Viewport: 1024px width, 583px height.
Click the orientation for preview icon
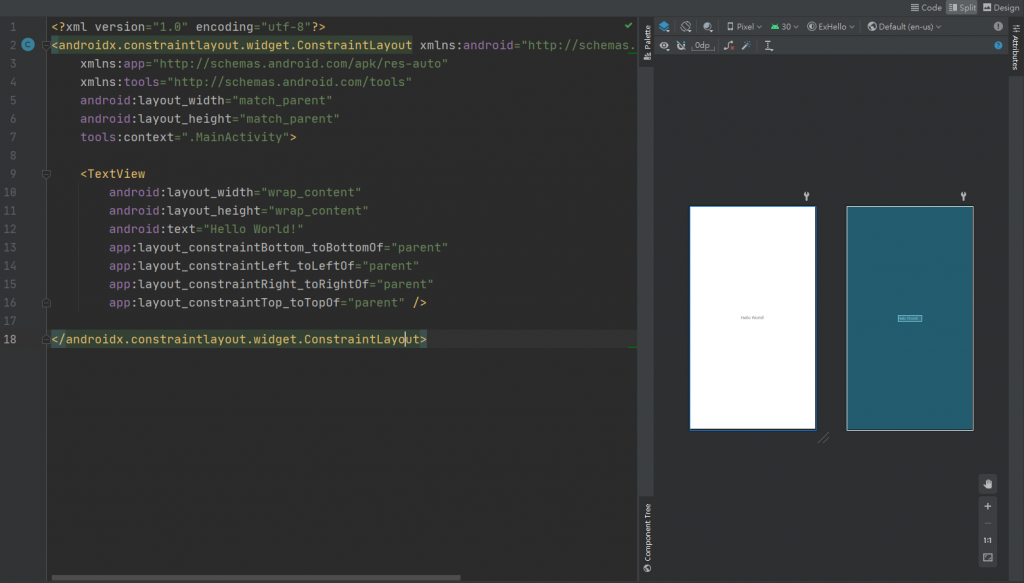pyautogui.click(x=686, y=27)
